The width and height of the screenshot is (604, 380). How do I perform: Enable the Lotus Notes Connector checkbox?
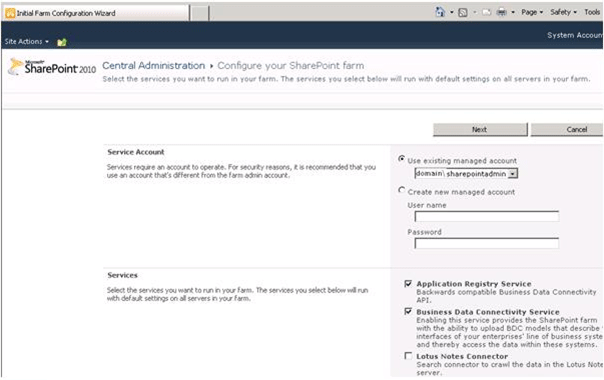pos(408,356)
